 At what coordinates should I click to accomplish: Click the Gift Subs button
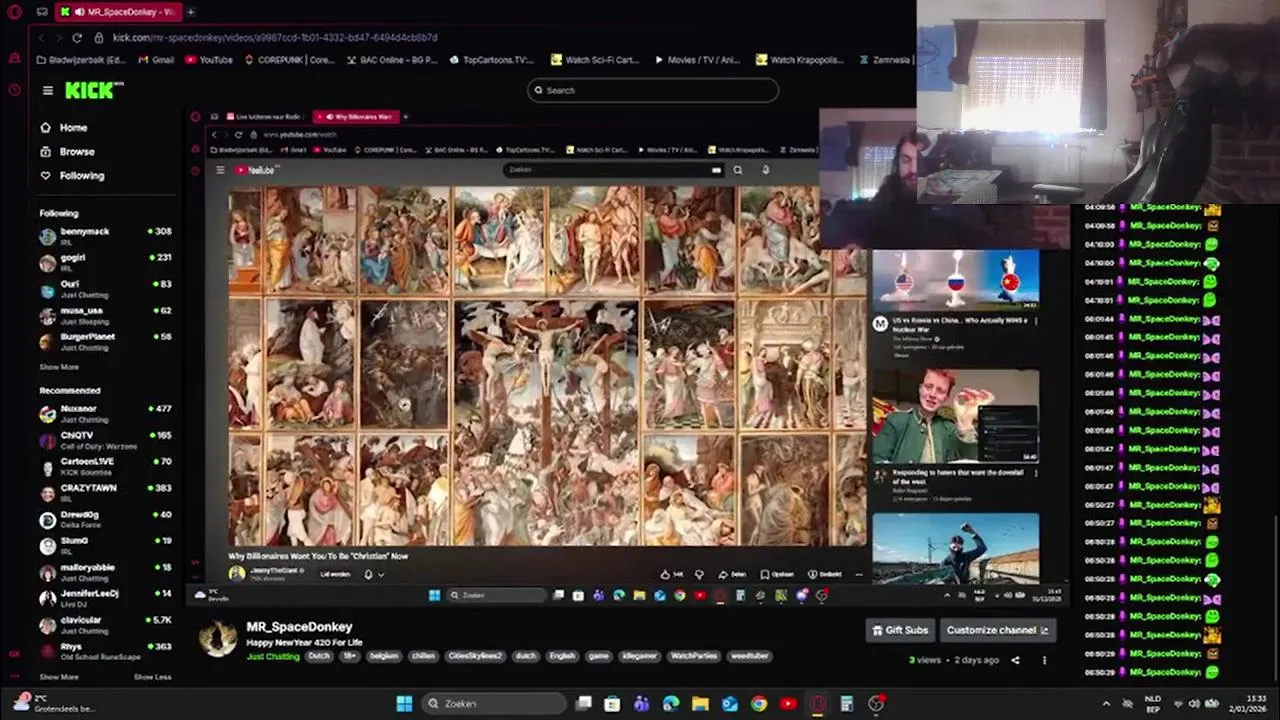pyautogui.click(x=900, y=630)
